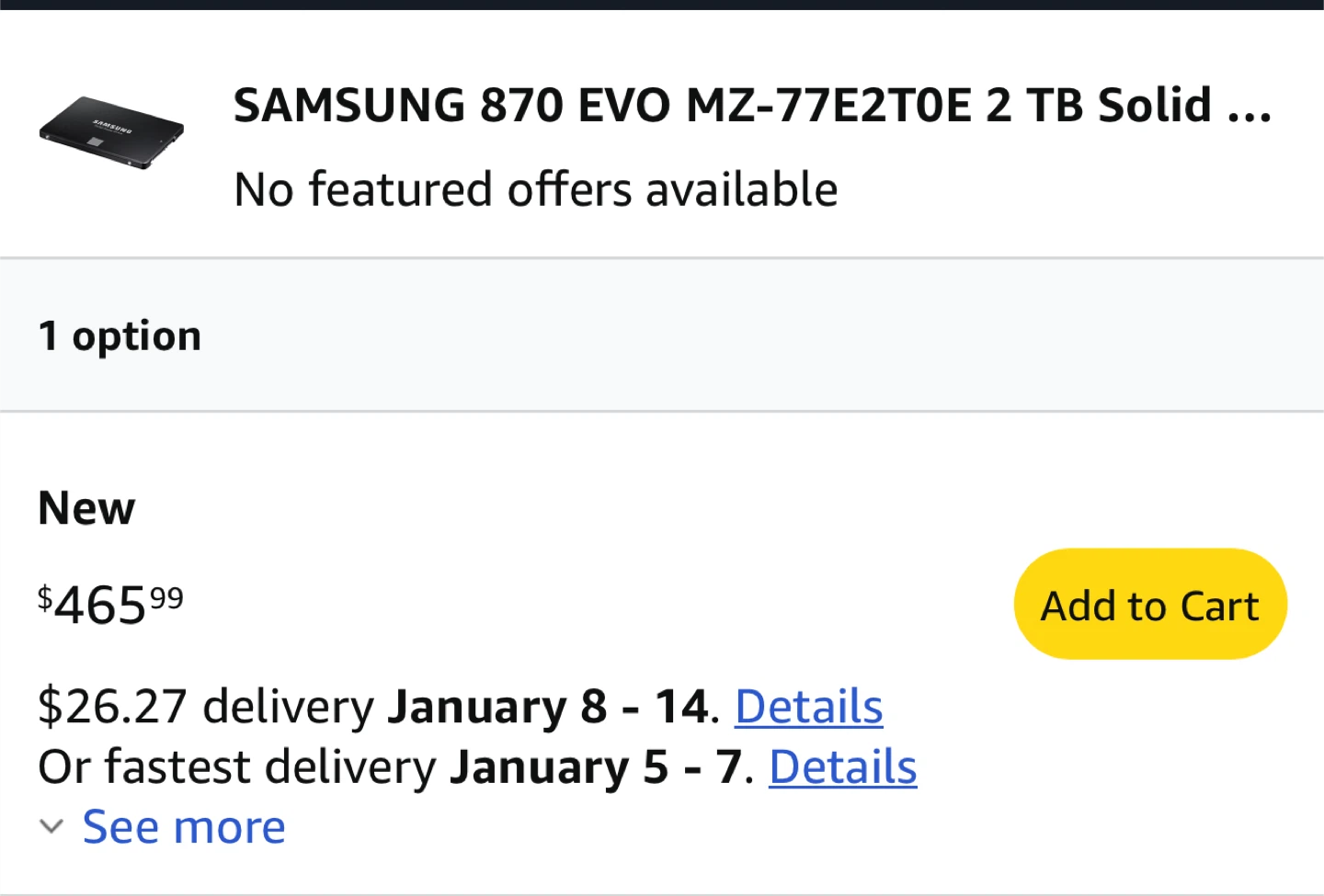The height and width of the screenshot is (896, 1324).
Task: Click the January 5 - 7 date range
Action: (593, 766)
